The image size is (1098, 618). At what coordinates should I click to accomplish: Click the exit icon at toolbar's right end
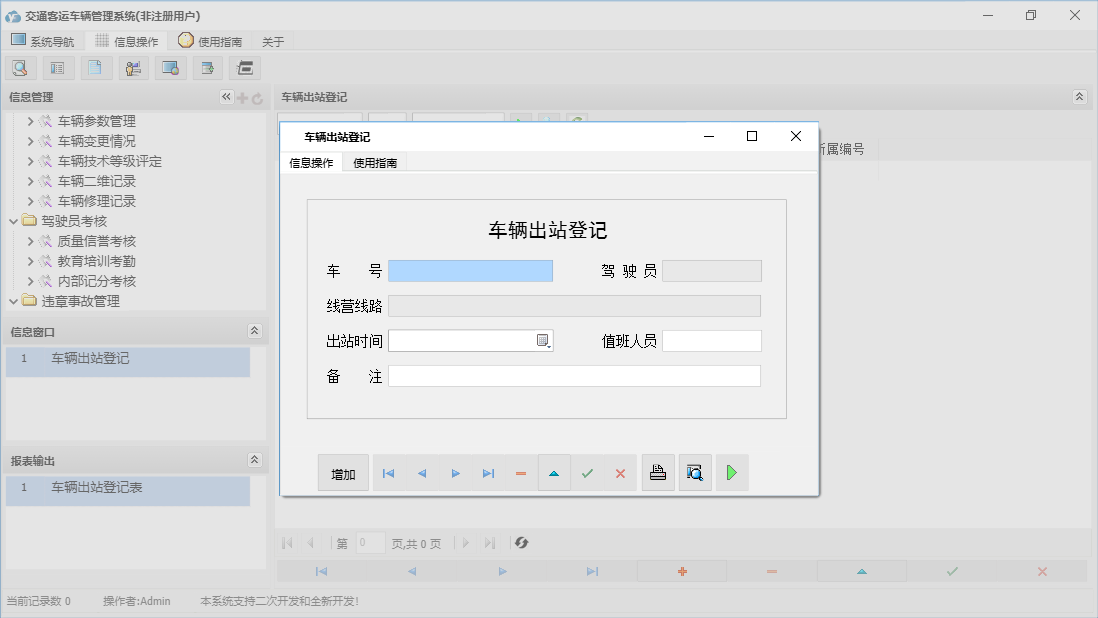(x=244, y=67)
